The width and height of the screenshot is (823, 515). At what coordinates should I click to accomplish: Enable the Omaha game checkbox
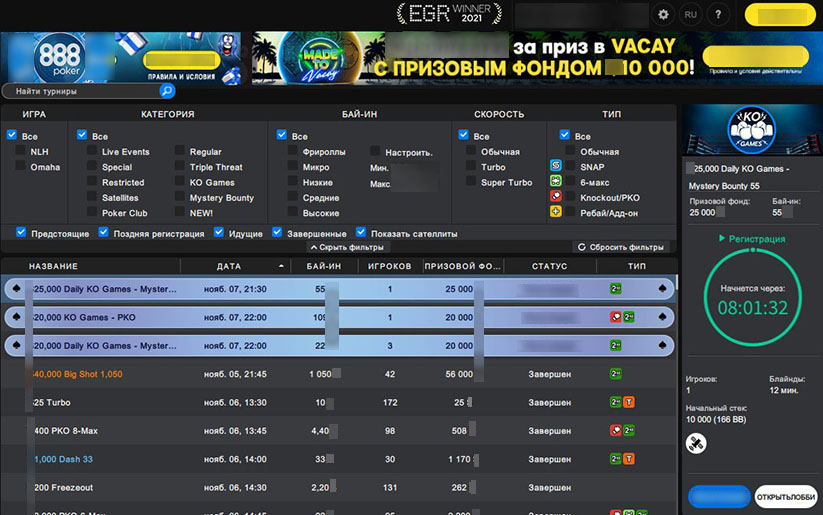click(x=20, y=166)
